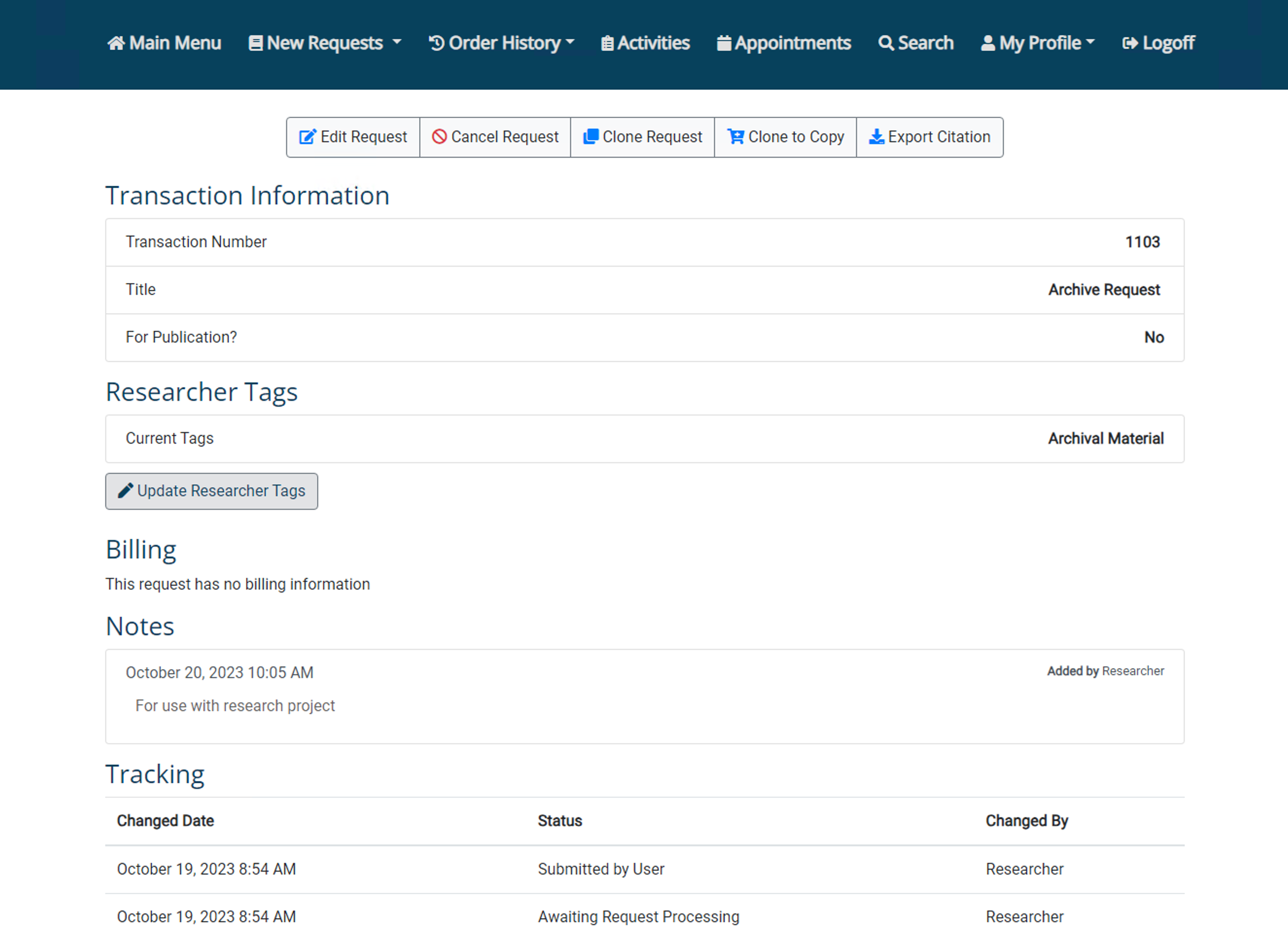Navigate to Appointments
Screen dimensions: 1288x938
click(x=784, y=42)
